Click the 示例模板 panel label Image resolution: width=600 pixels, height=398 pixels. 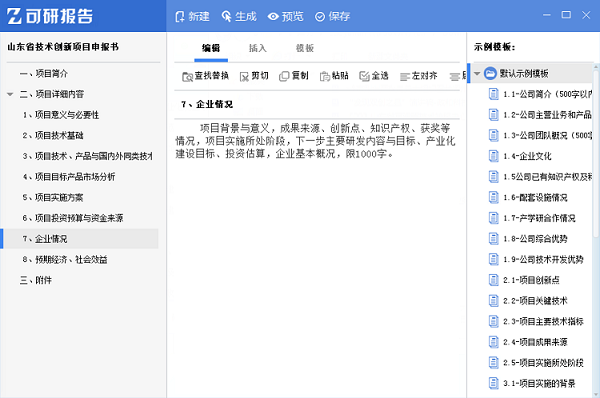pos(495,47)
